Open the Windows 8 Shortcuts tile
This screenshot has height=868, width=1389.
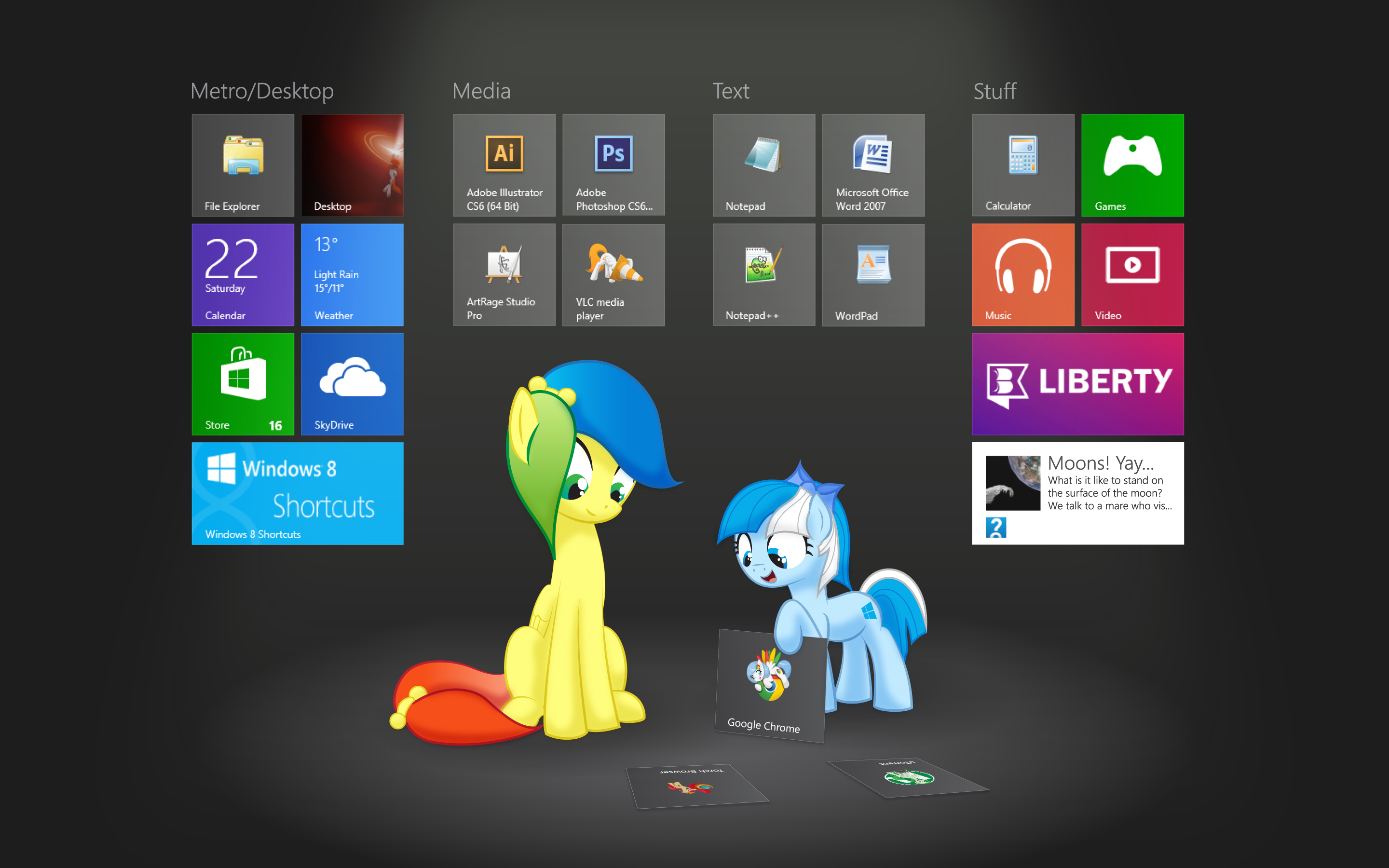(x=297, y=493)
